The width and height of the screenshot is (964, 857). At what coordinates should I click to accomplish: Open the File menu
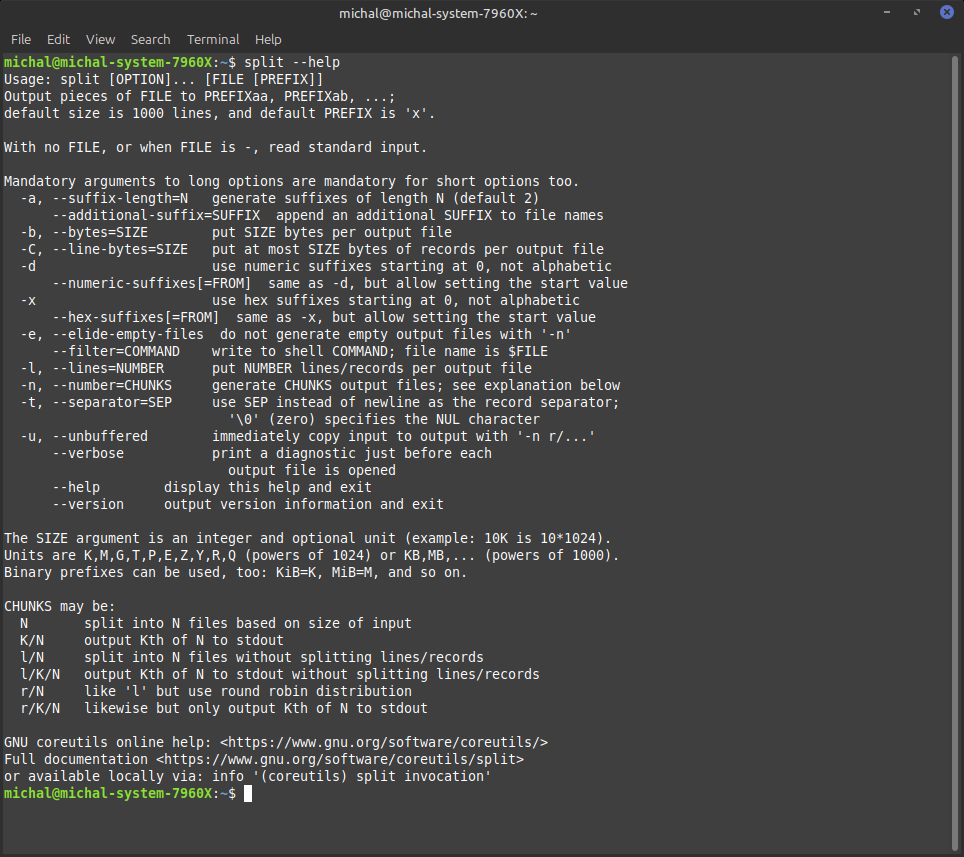20,39
